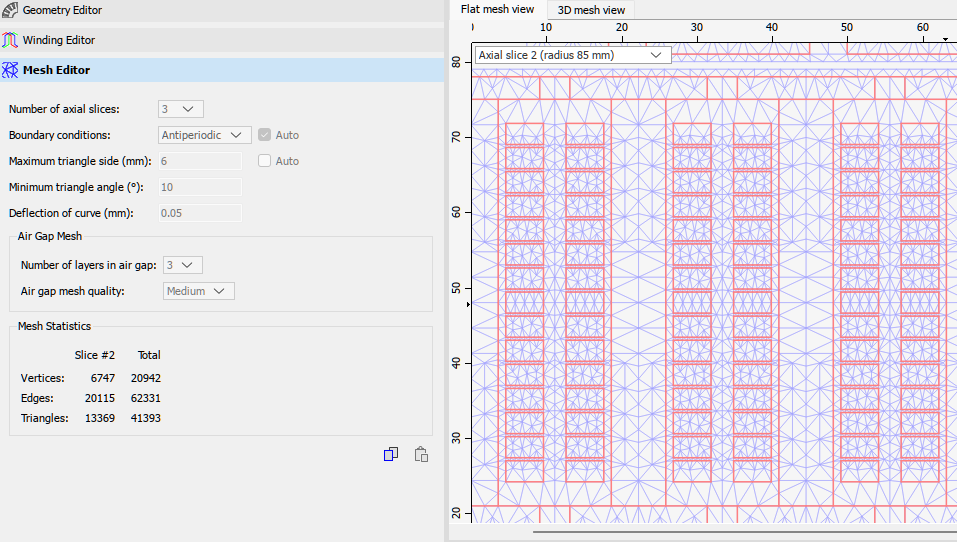This screenshot has width=957, height=542.
Task: Click the Total column header
Action: (149, 355)
